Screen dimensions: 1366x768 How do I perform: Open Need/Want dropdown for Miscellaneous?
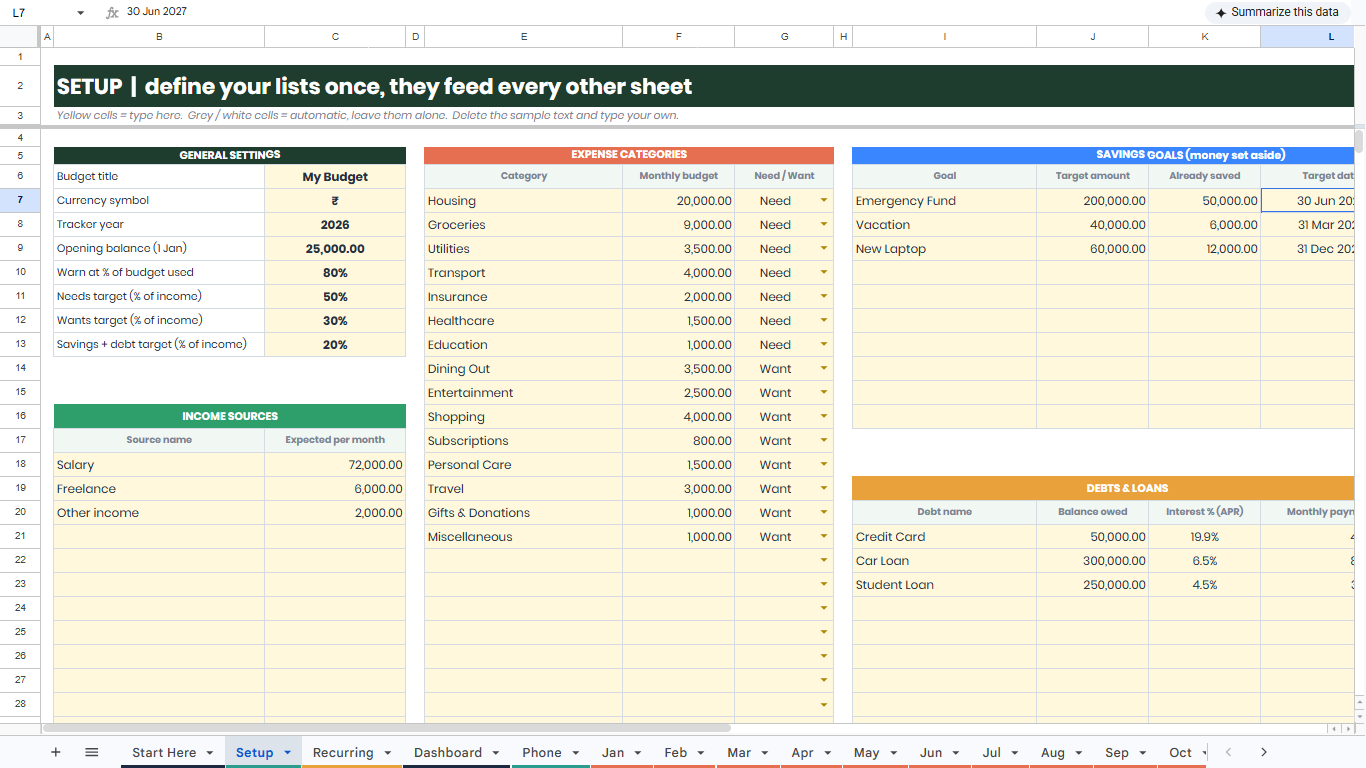824,536
